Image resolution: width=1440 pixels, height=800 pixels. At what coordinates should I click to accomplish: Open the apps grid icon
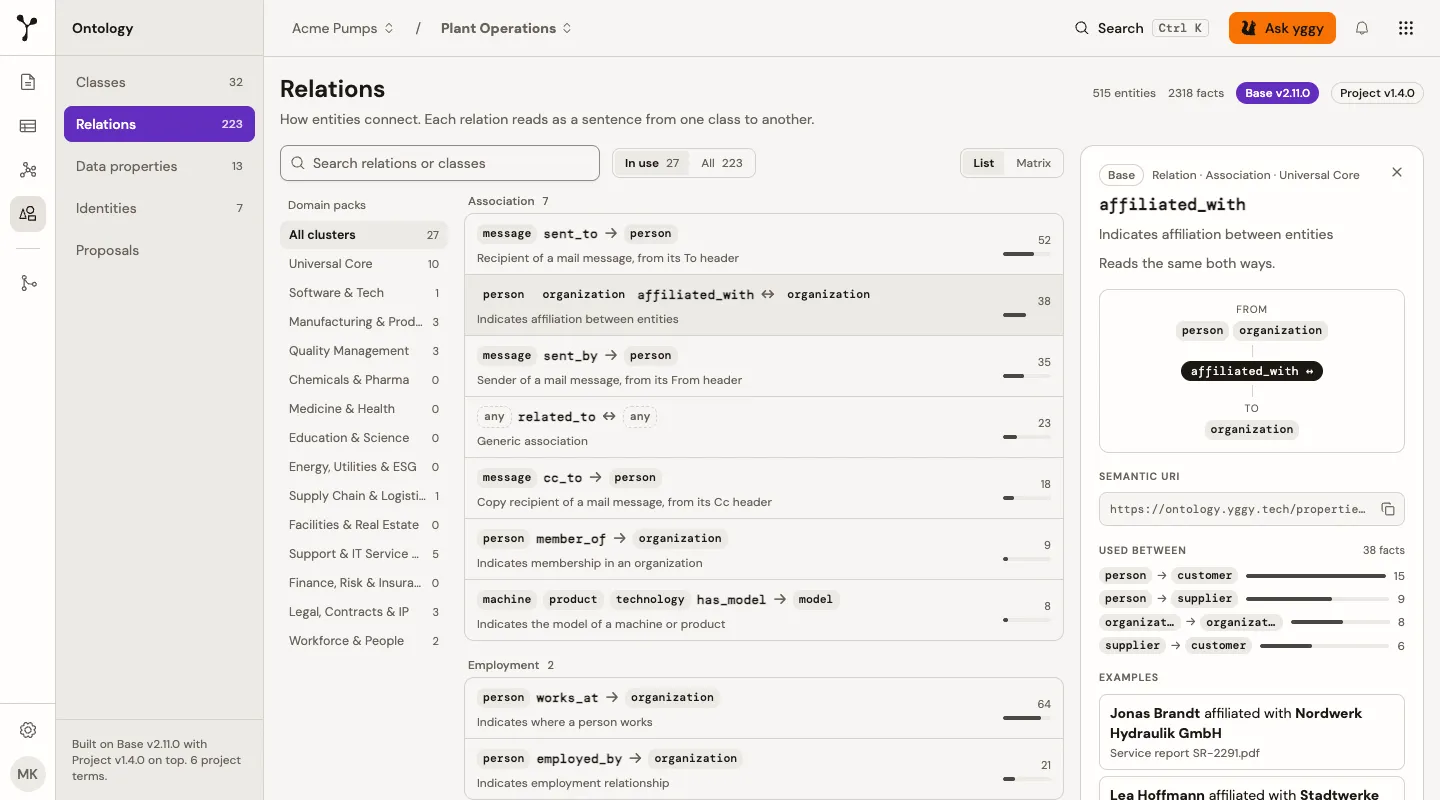[1406, 28]
